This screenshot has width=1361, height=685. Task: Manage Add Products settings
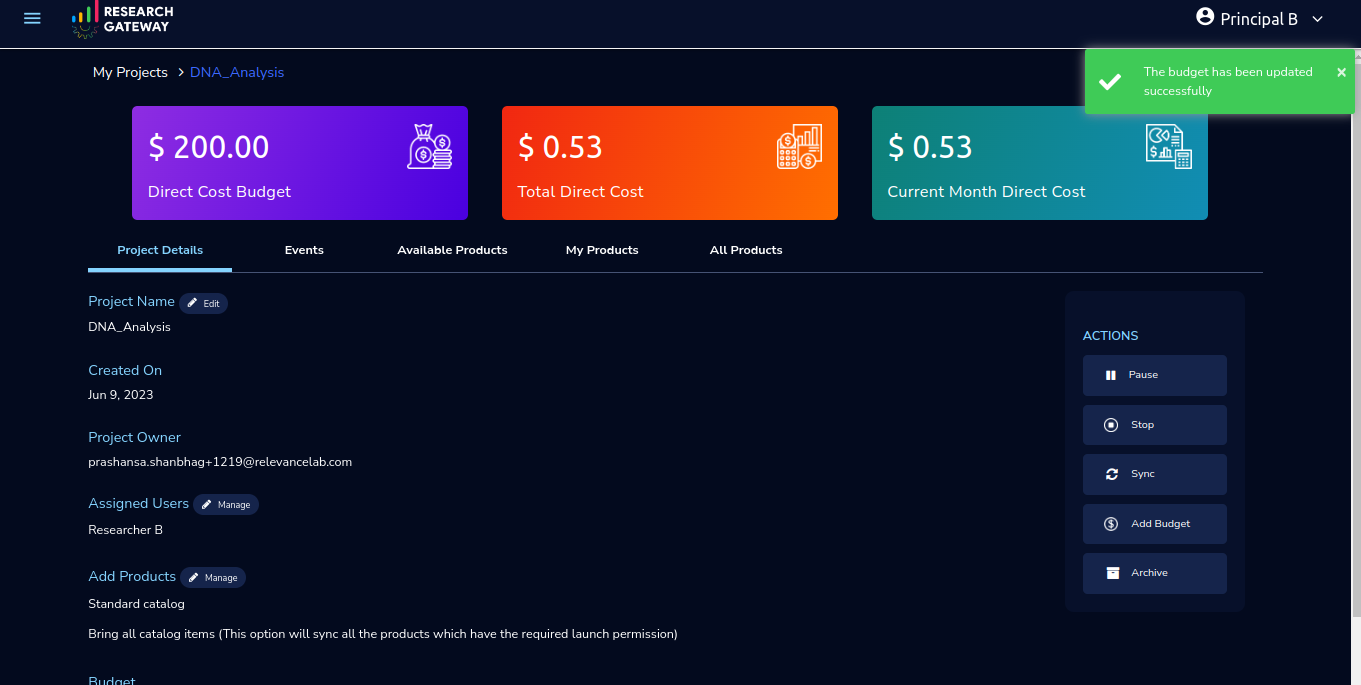coord(213,578)
